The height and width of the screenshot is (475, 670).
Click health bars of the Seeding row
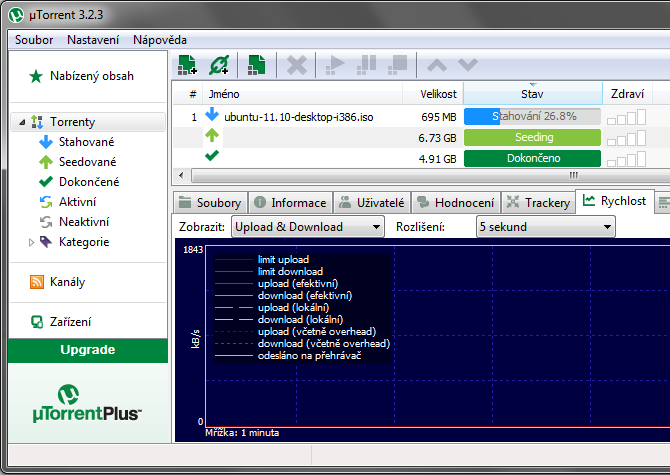[626, 138]
